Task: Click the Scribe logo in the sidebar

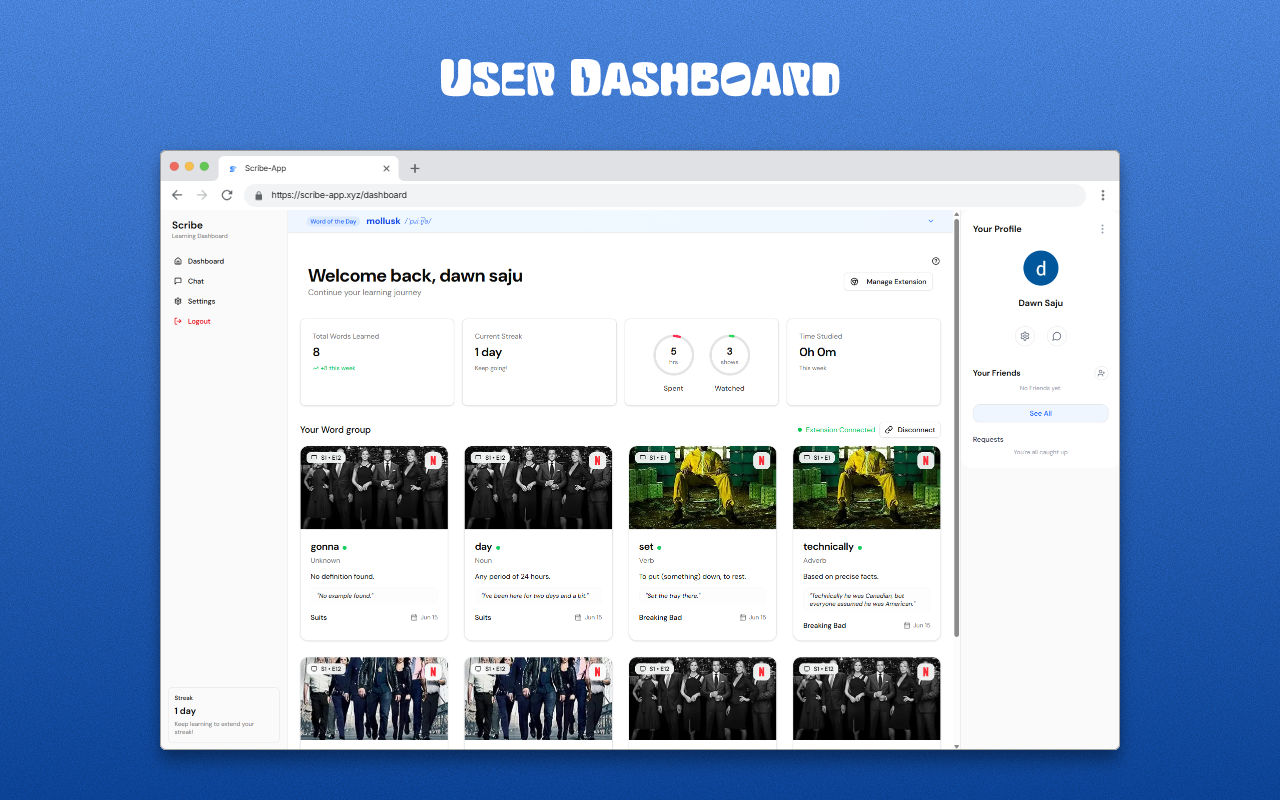Action: point(187,225)
